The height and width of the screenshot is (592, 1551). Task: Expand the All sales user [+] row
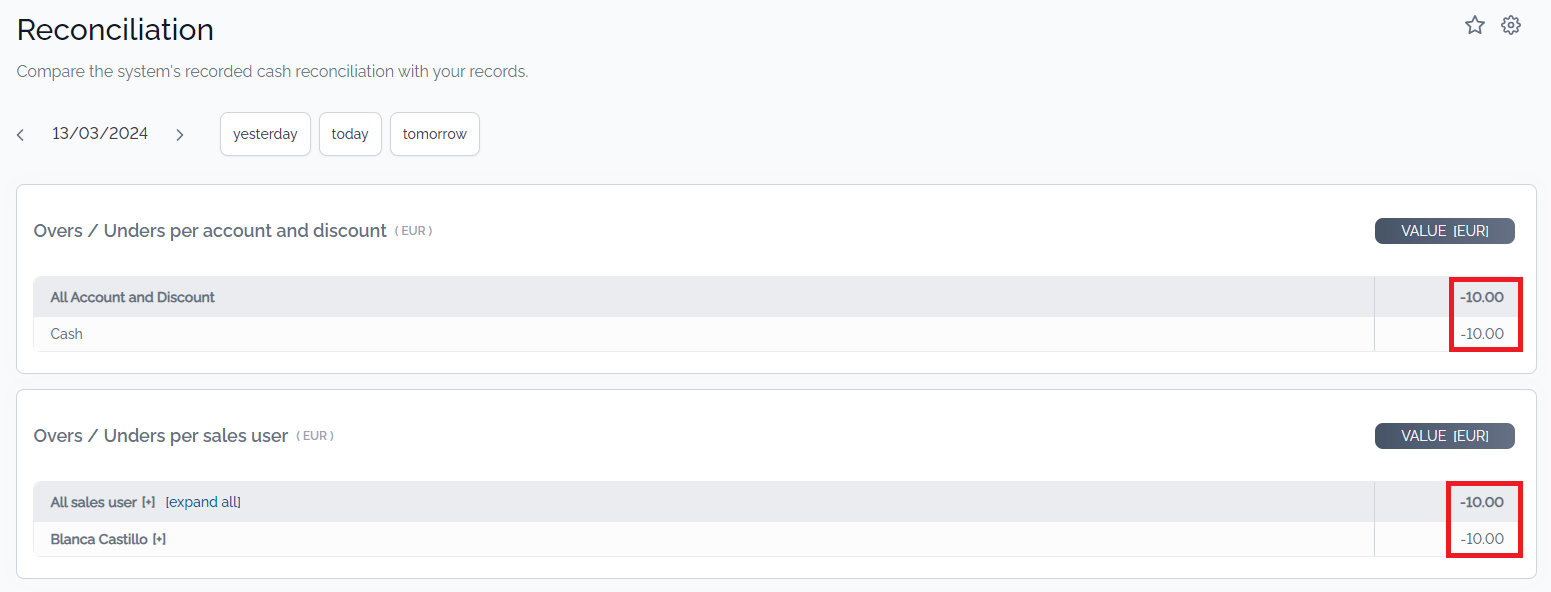click(x=148, y=502)
